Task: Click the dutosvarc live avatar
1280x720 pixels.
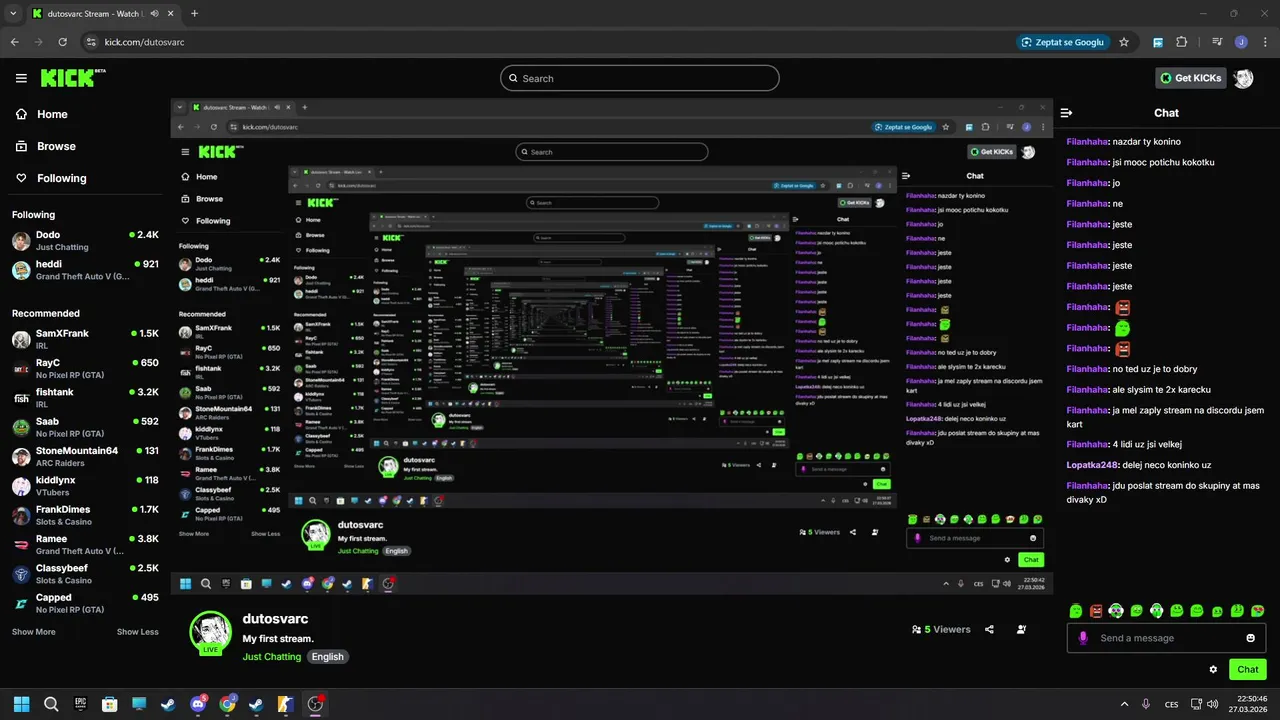Action: pos(210,632)
